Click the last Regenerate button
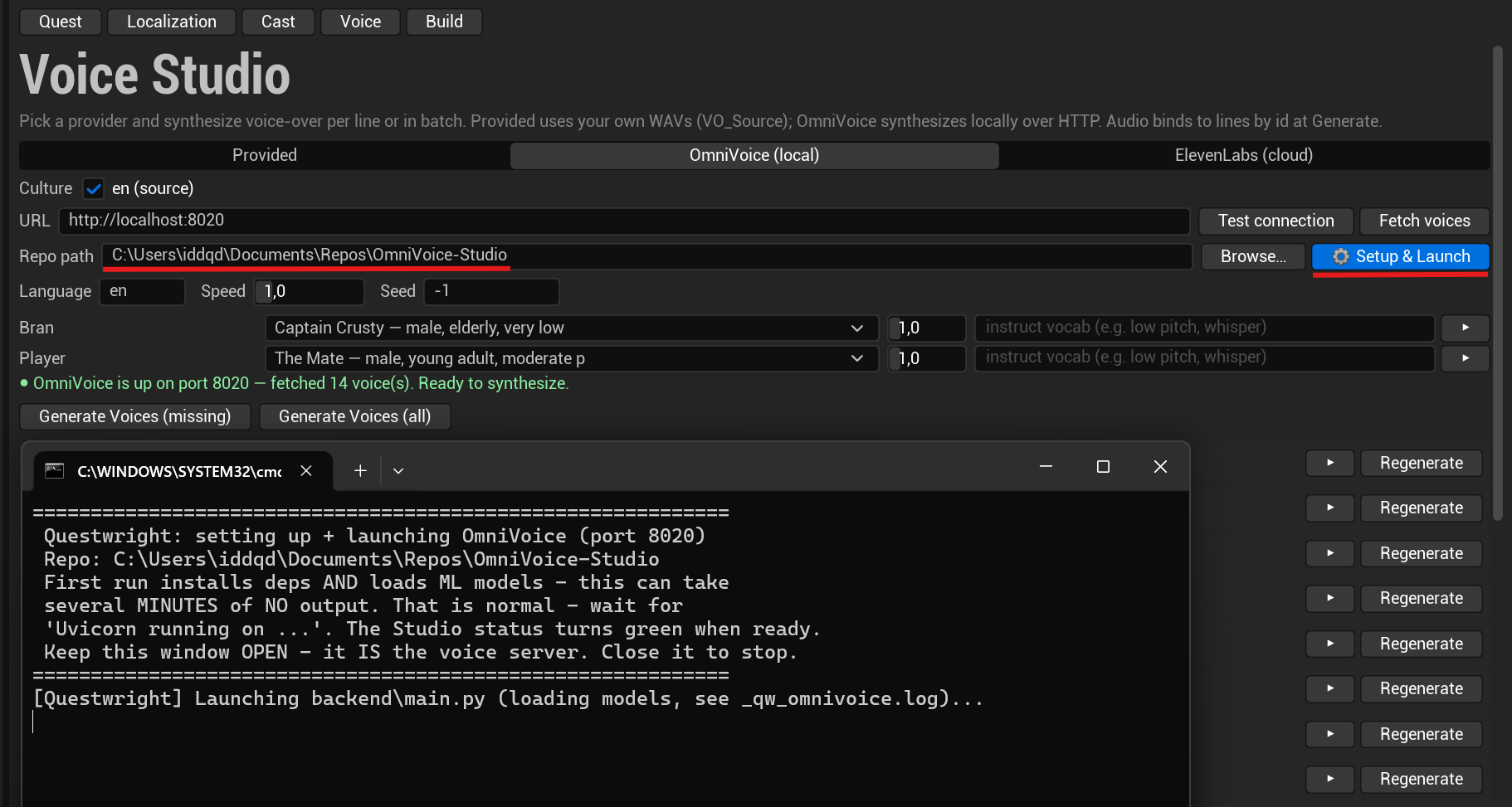The height and width of the screenshot is (807, 1512). coord(1421,779)
